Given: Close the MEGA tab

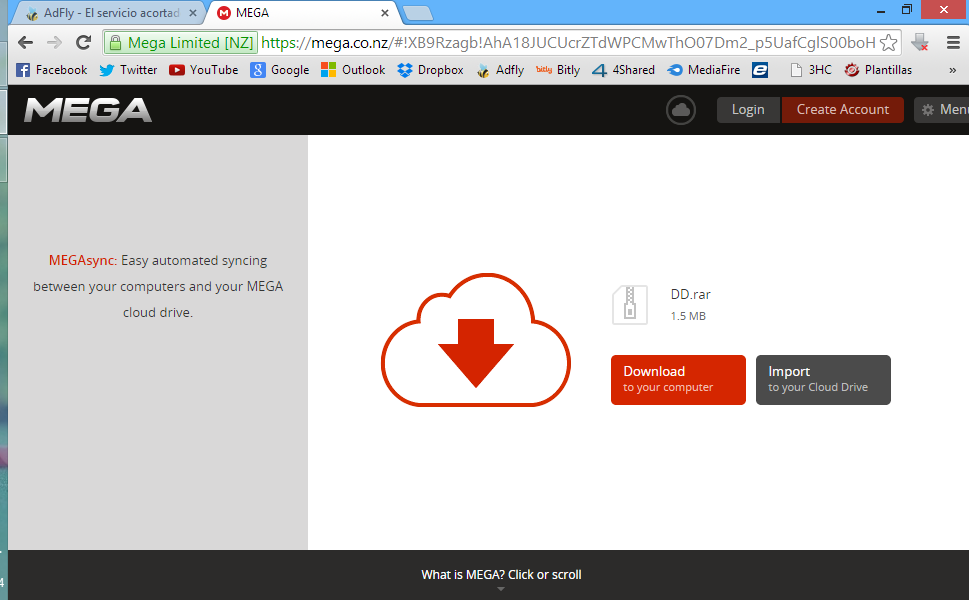Looking at the screenshot, I should coord(384,13).
